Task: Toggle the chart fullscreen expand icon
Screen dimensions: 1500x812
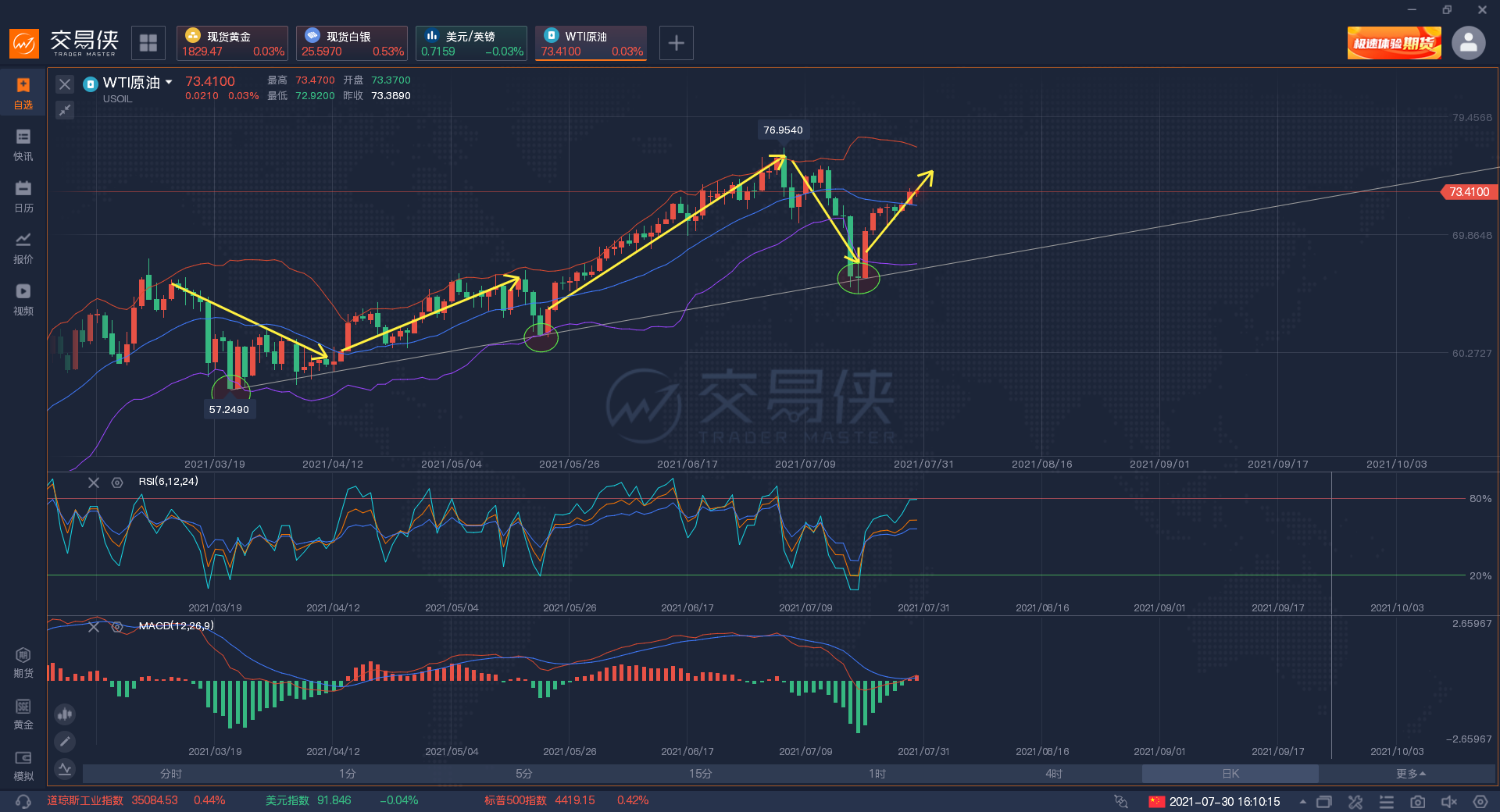Action: 65,110
